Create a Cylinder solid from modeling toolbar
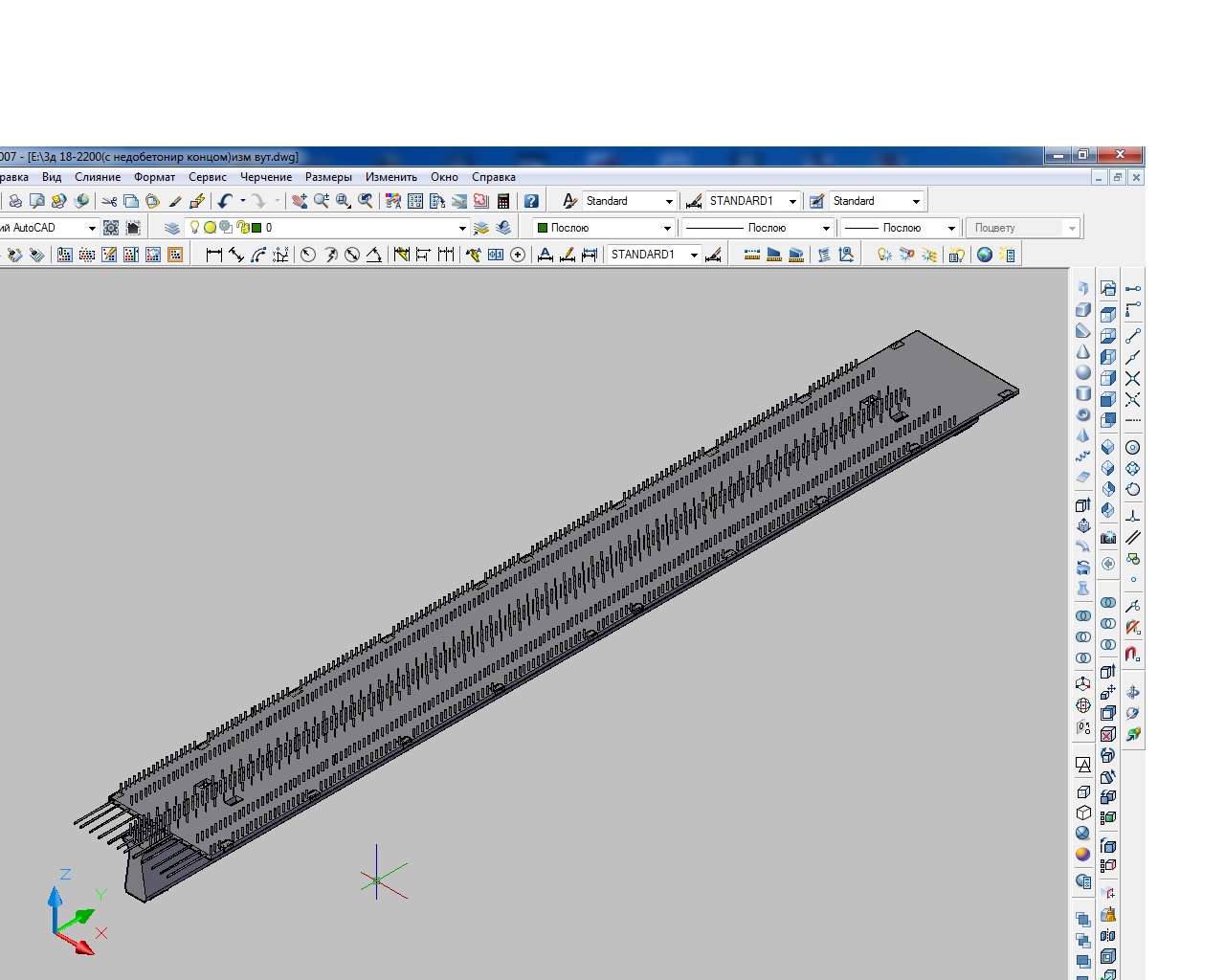 [1083, 393]
